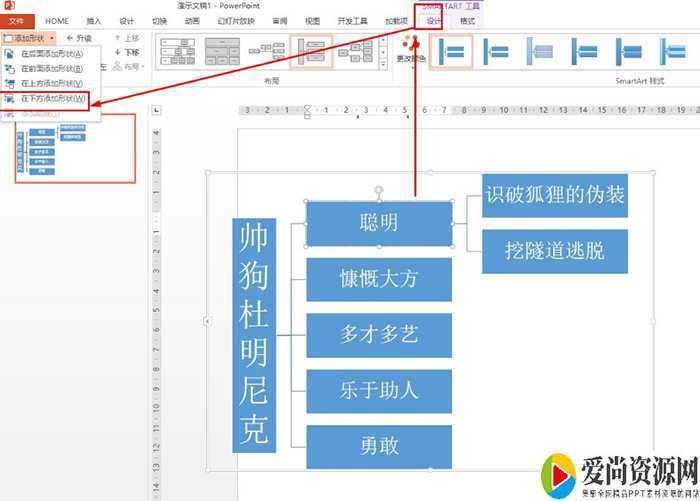The image size is (700, 501).
Task: Select the 勇敢 shape in diagram
Action: (x=378, y=447)
